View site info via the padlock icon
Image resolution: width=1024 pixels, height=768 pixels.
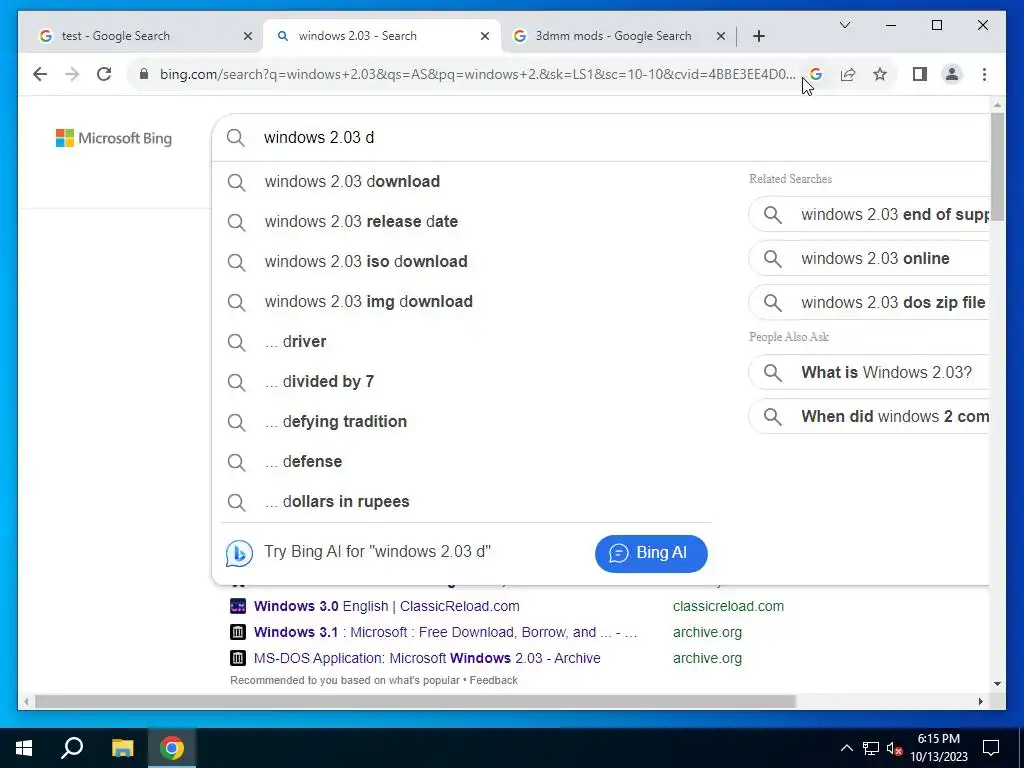[144, 74]
